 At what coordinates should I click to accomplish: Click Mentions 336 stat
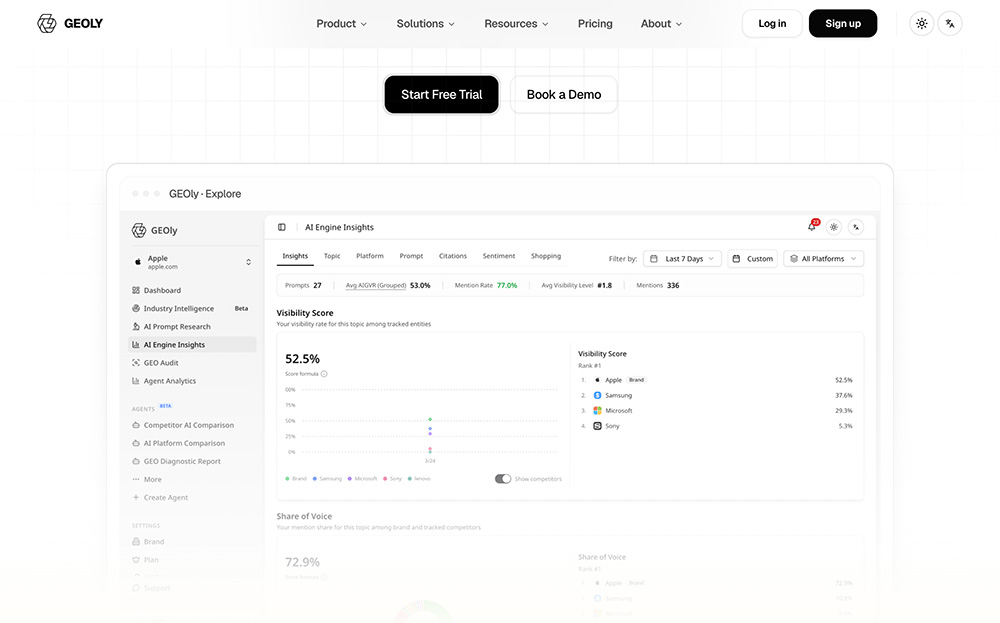click(658, 286)
